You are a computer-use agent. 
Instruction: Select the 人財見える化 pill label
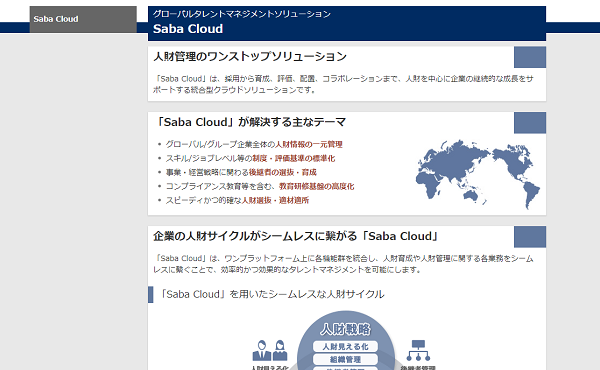(346, 347)
